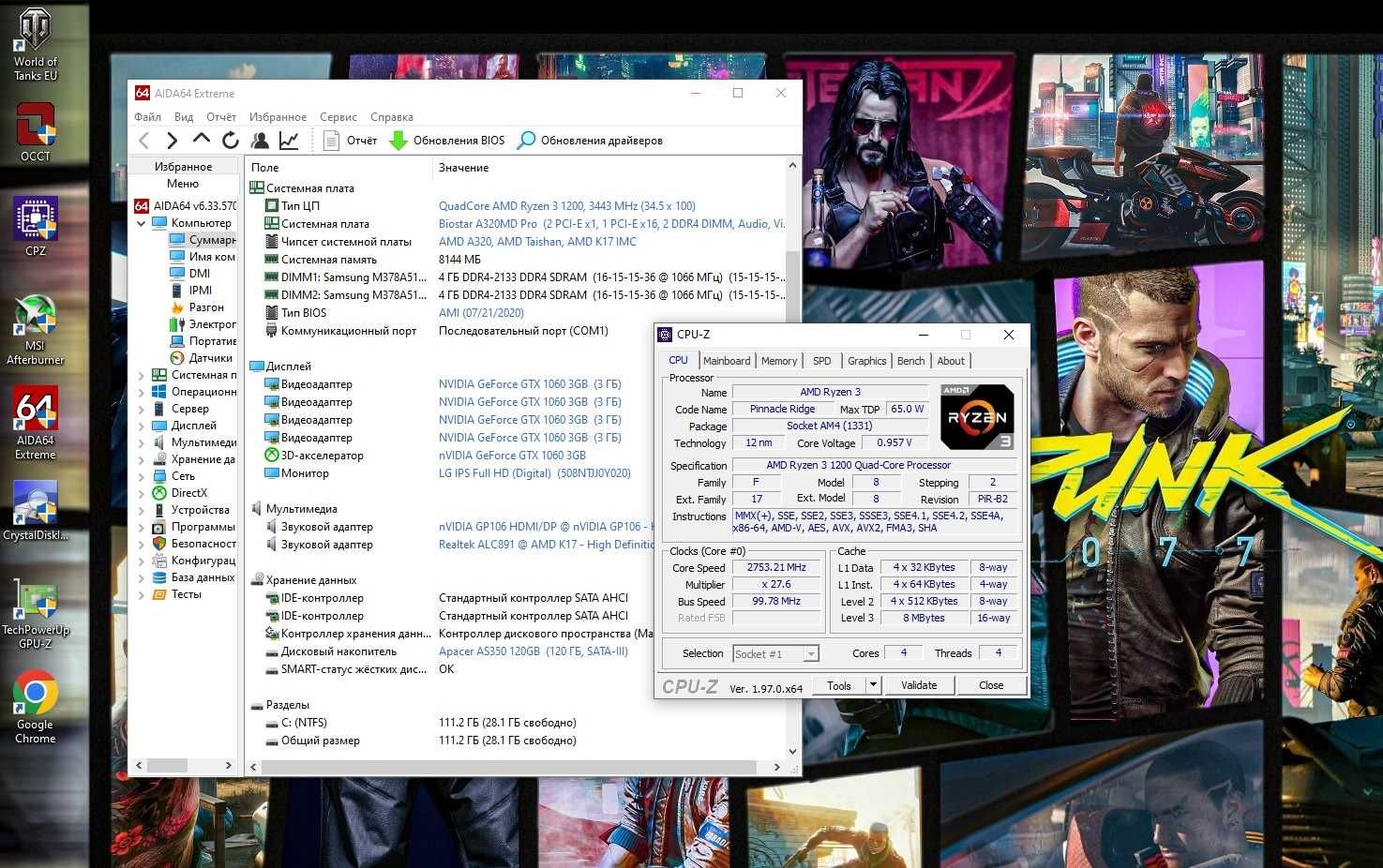1383x868 pixels.
Task: Open the CPZ desktop shortcut
Action: pyautogui.click(x=36, y=226)
